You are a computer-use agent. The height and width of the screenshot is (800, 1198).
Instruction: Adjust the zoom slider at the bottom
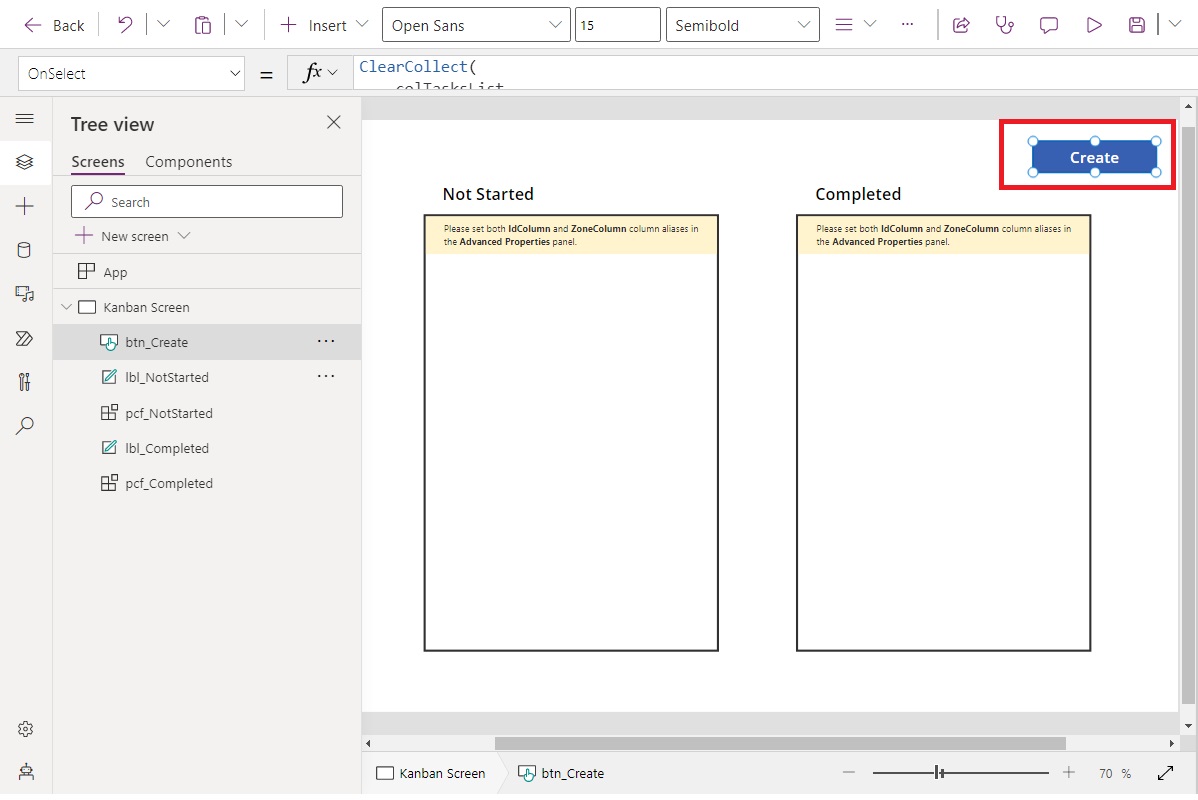click(938, 772)
